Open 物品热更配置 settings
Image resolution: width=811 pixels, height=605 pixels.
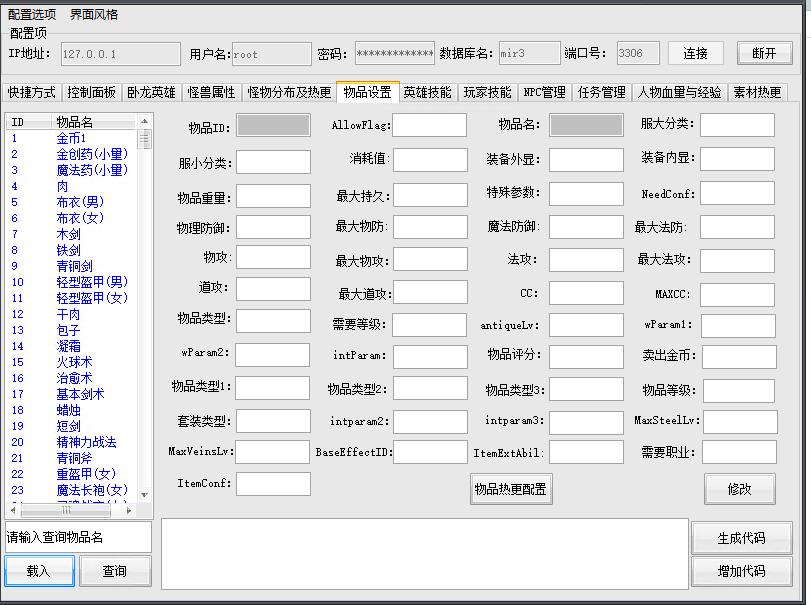[511, 489]
